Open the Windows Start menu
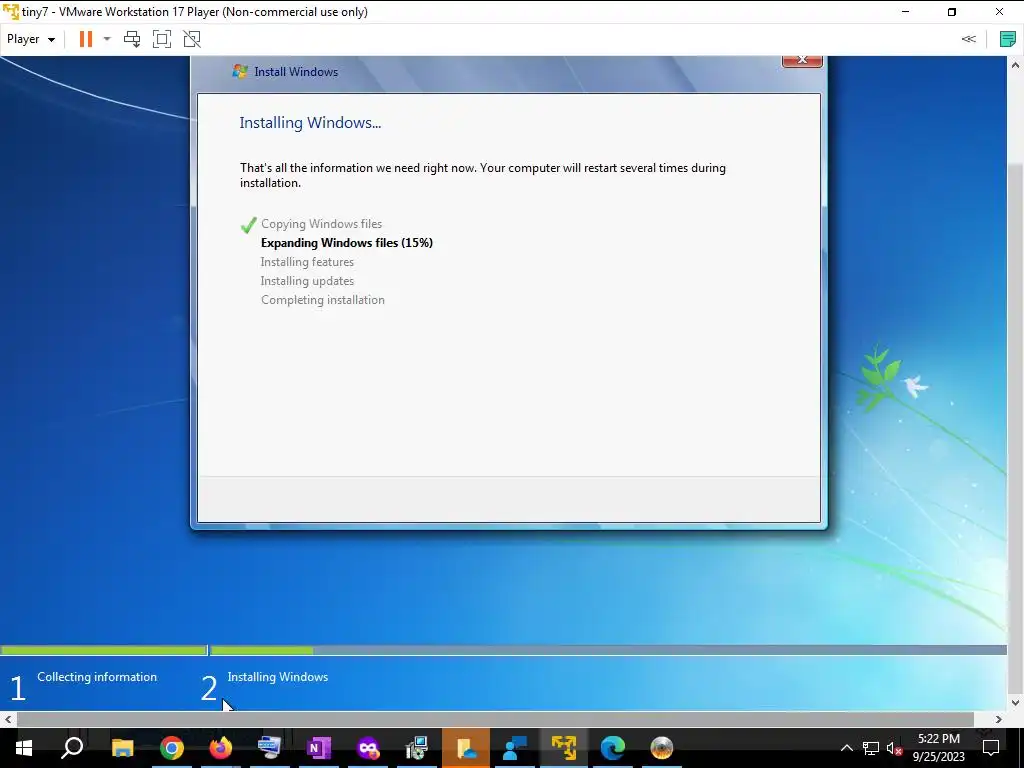Viewport: 1024px width, 768px height. pyautogui.click(x=24, y=748)
